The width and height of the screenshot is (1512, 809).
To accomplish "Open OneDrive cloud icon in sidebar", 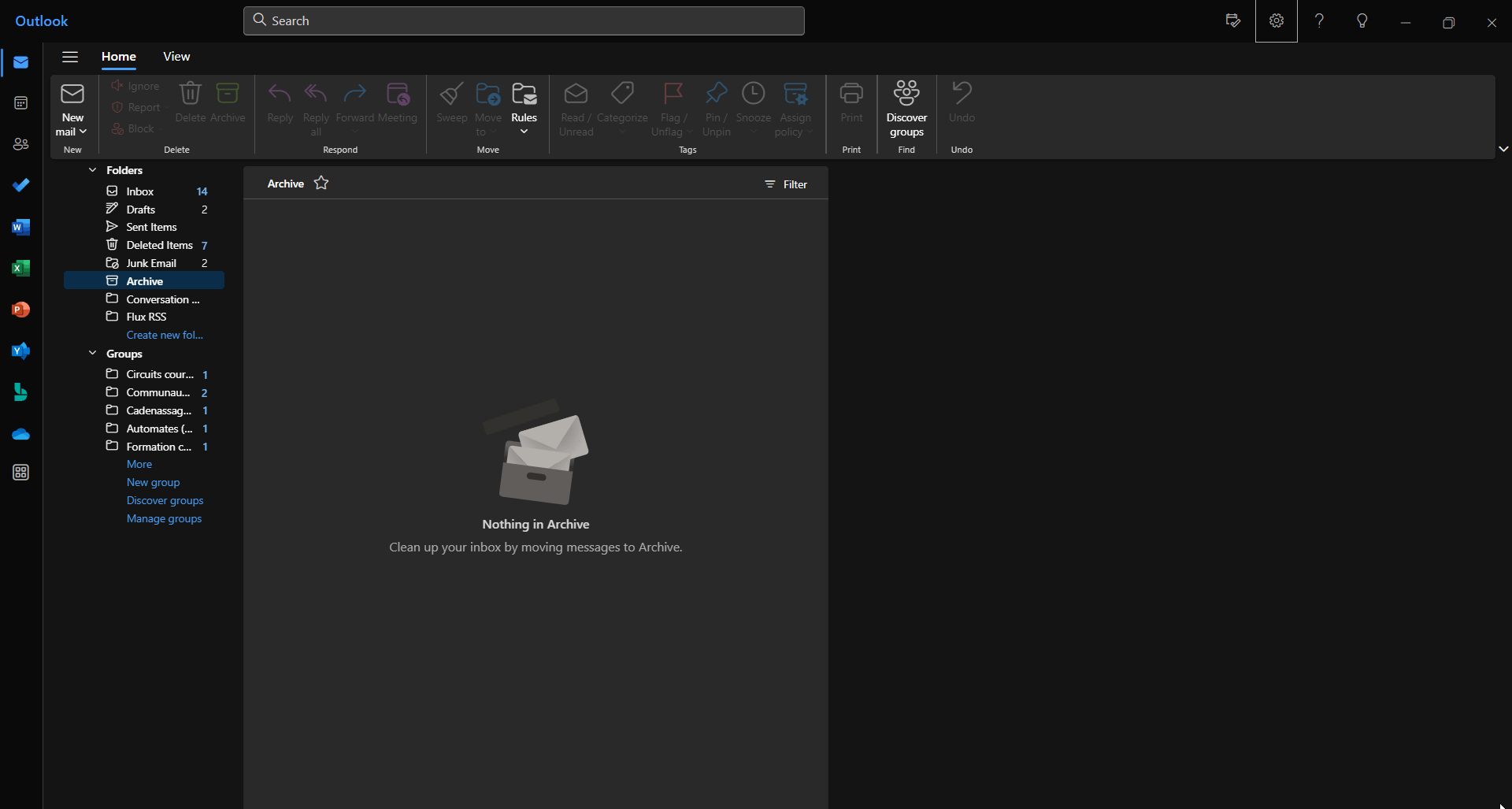I will (21, 434).
